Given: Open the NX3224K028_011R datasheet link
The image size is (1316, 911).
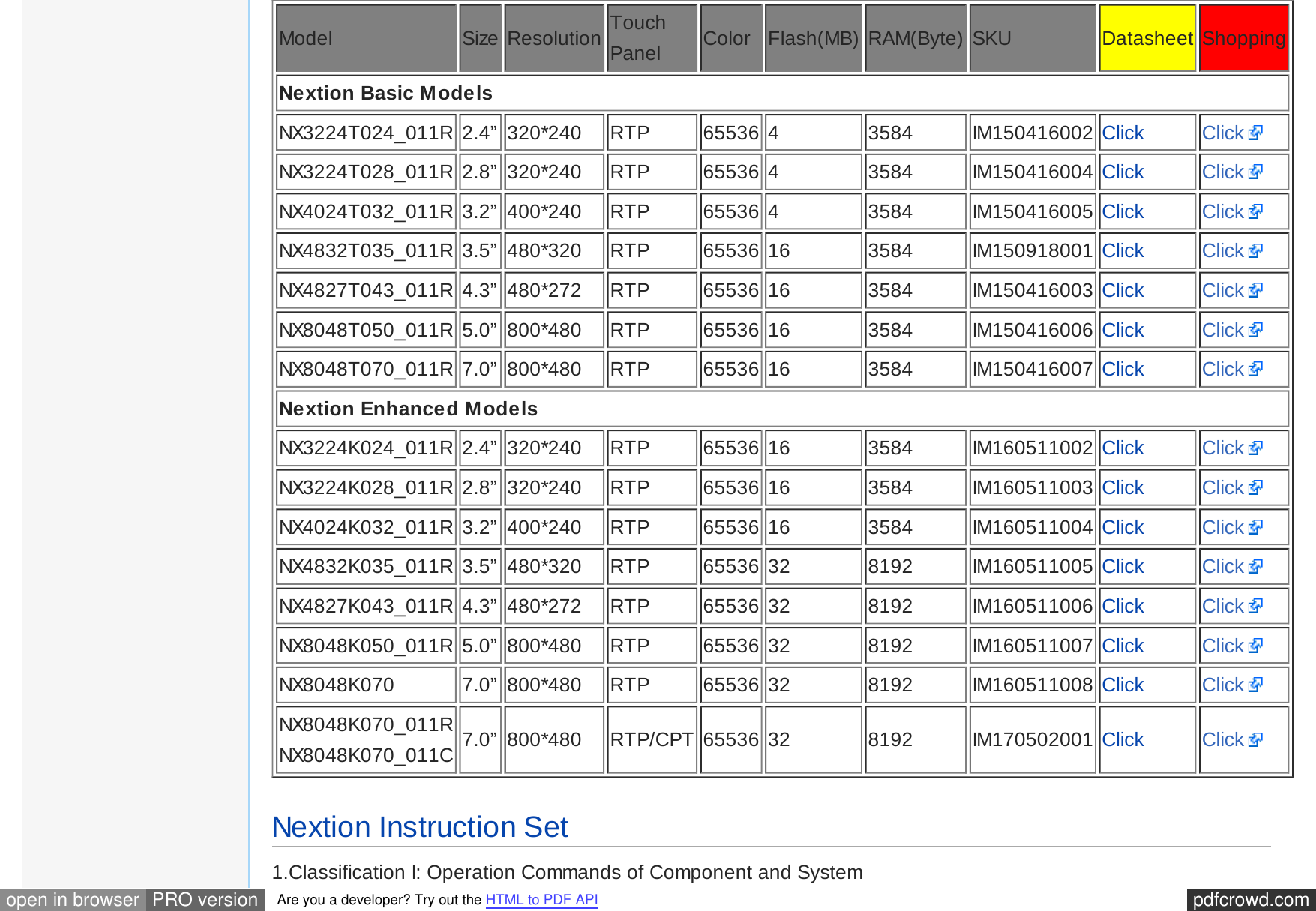Looking at the screenshot, I should 1122,487.
